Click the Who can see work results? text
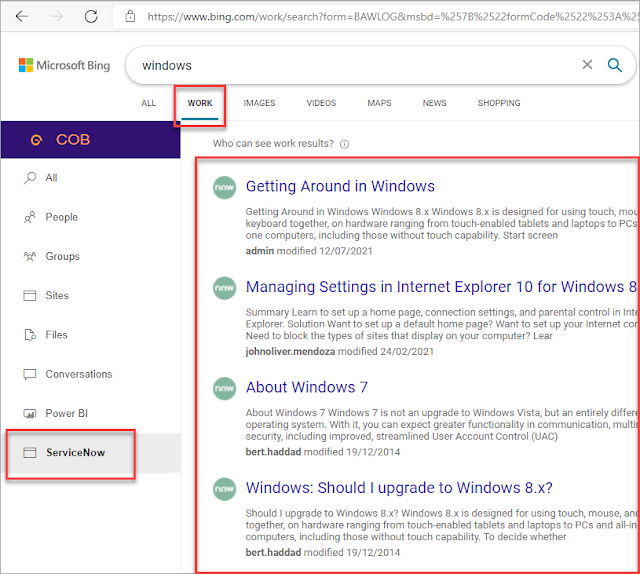 pos(273,144)
